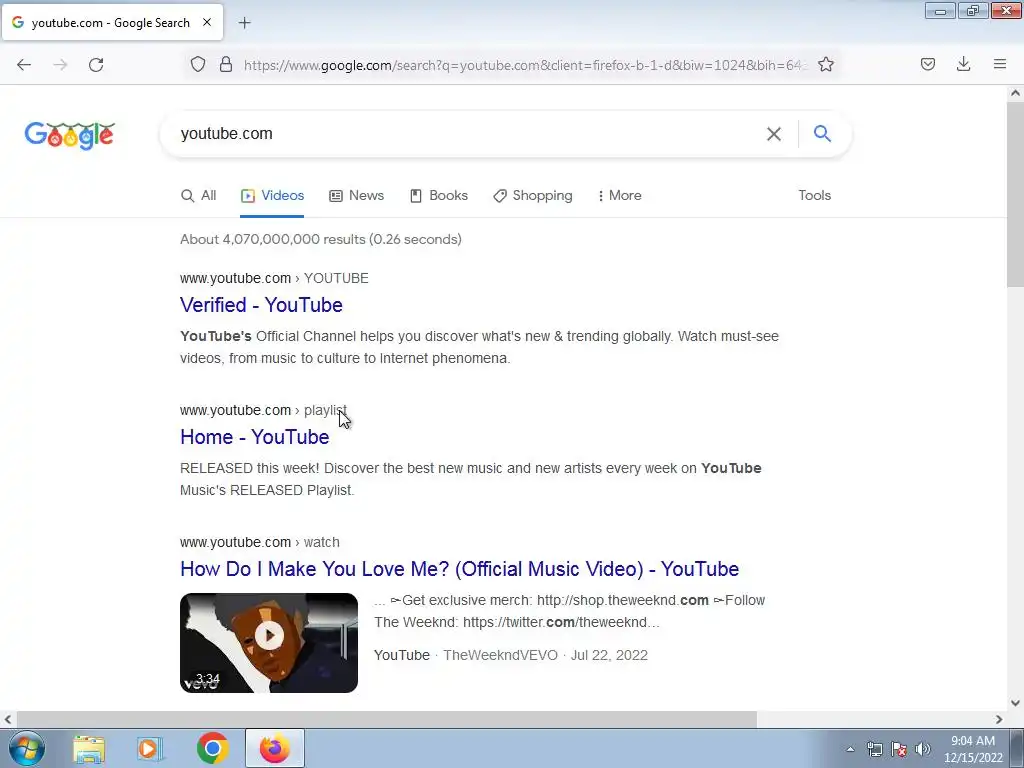This screenshot has height=768, width=1024.
Task: Switch to the News tab
Action: pyautogui.click(x=357, y=195)
